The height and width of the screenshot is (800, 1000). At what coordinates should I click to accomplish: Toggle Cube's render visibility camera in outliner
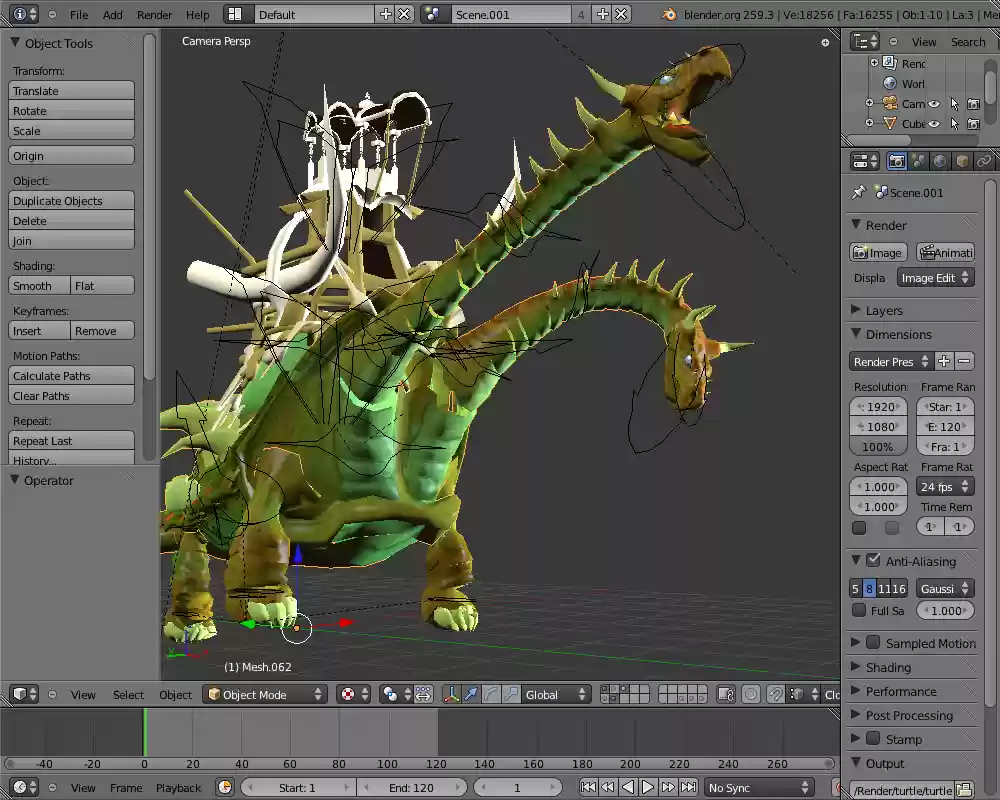click(975, 123)
